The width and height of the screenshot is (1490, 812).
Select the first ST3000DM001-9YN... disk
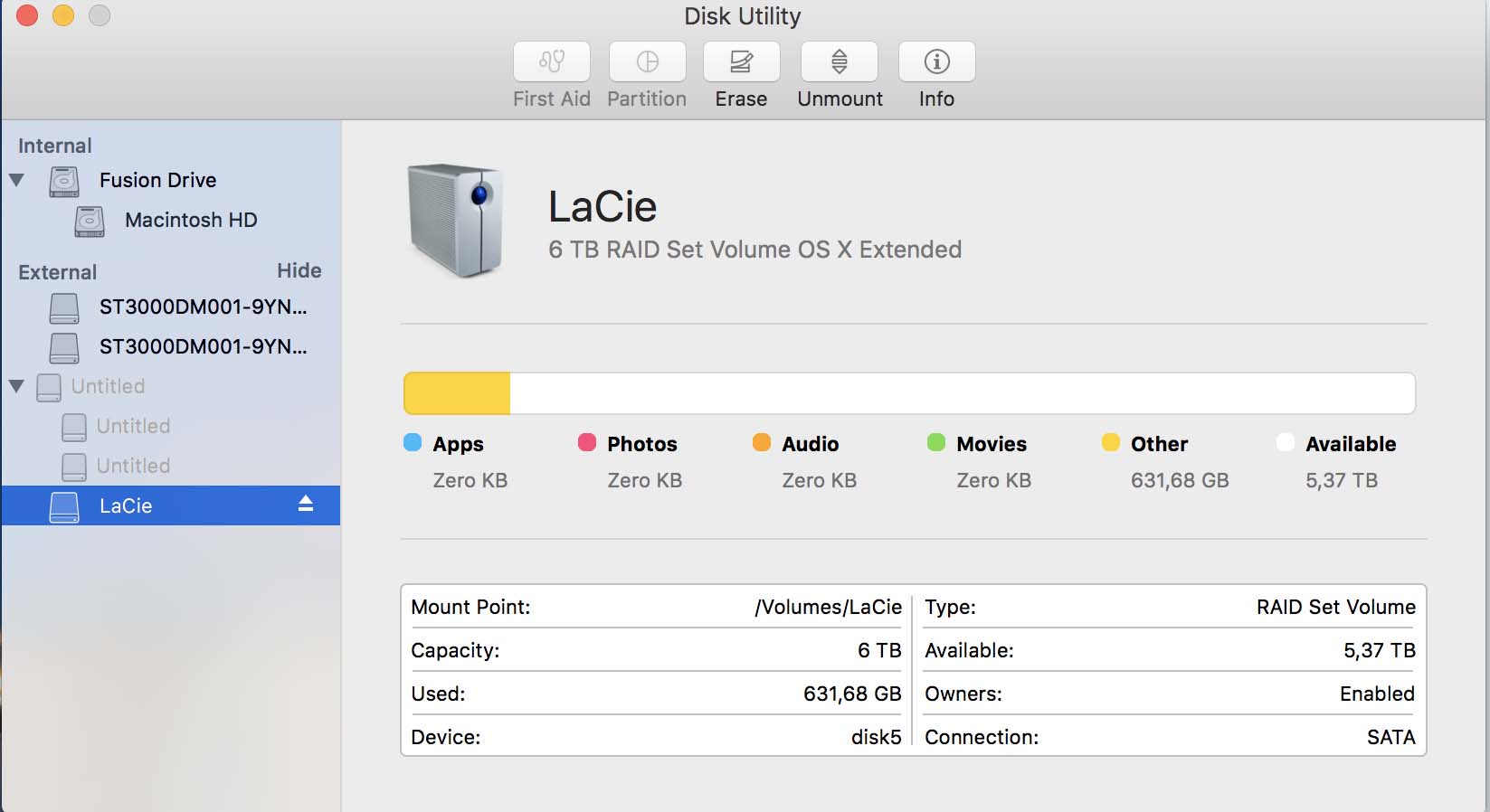(x=171, y=307)
